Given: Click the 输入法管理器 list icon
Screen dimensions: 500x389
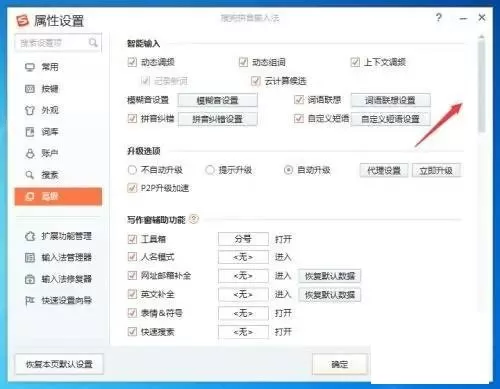Looking at the screenshot, I should click(x=30, y=258).
